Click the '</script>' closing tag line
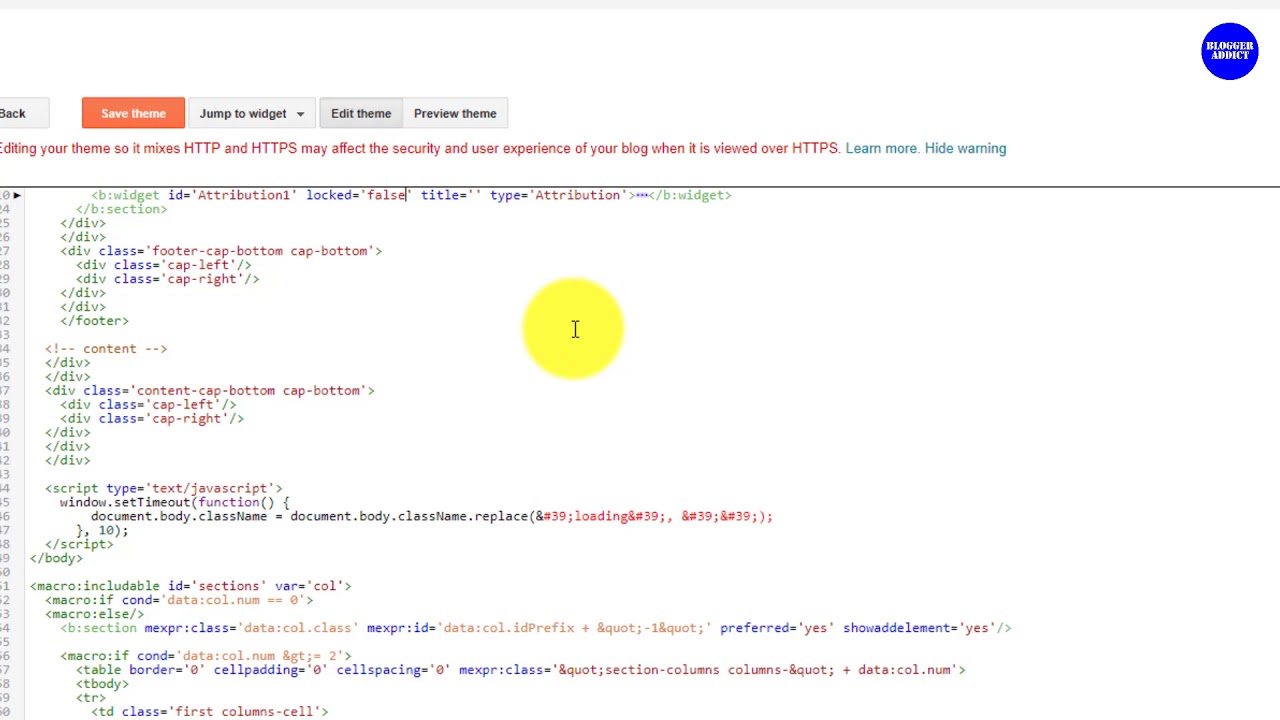The image size is (1280, 720). coord(79,545)
